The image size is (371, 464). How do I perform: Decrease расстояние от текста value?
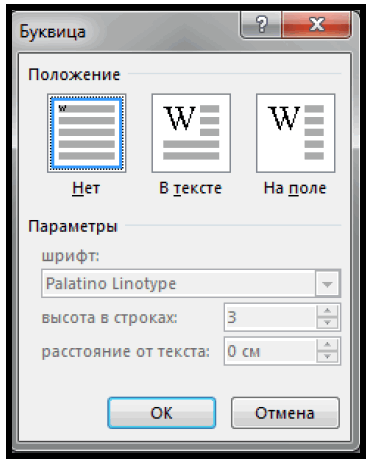click(x=327, y=357)
